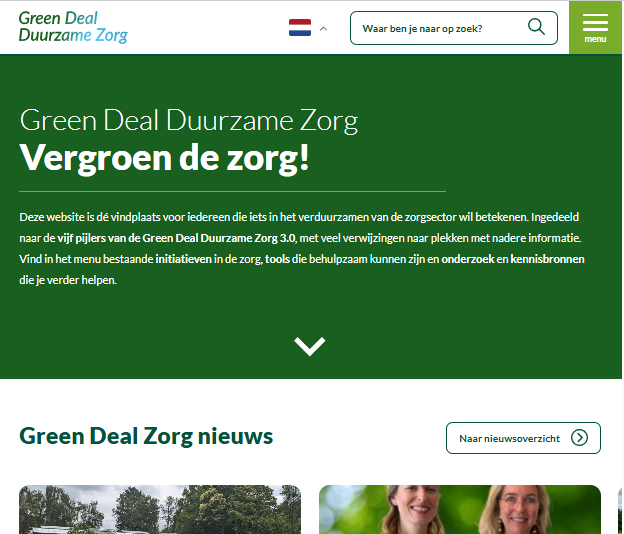This screenshot has width=624, height=534.
Task: Click the Green Deal Duurzame Zorg logo
Action: point(73,27)
